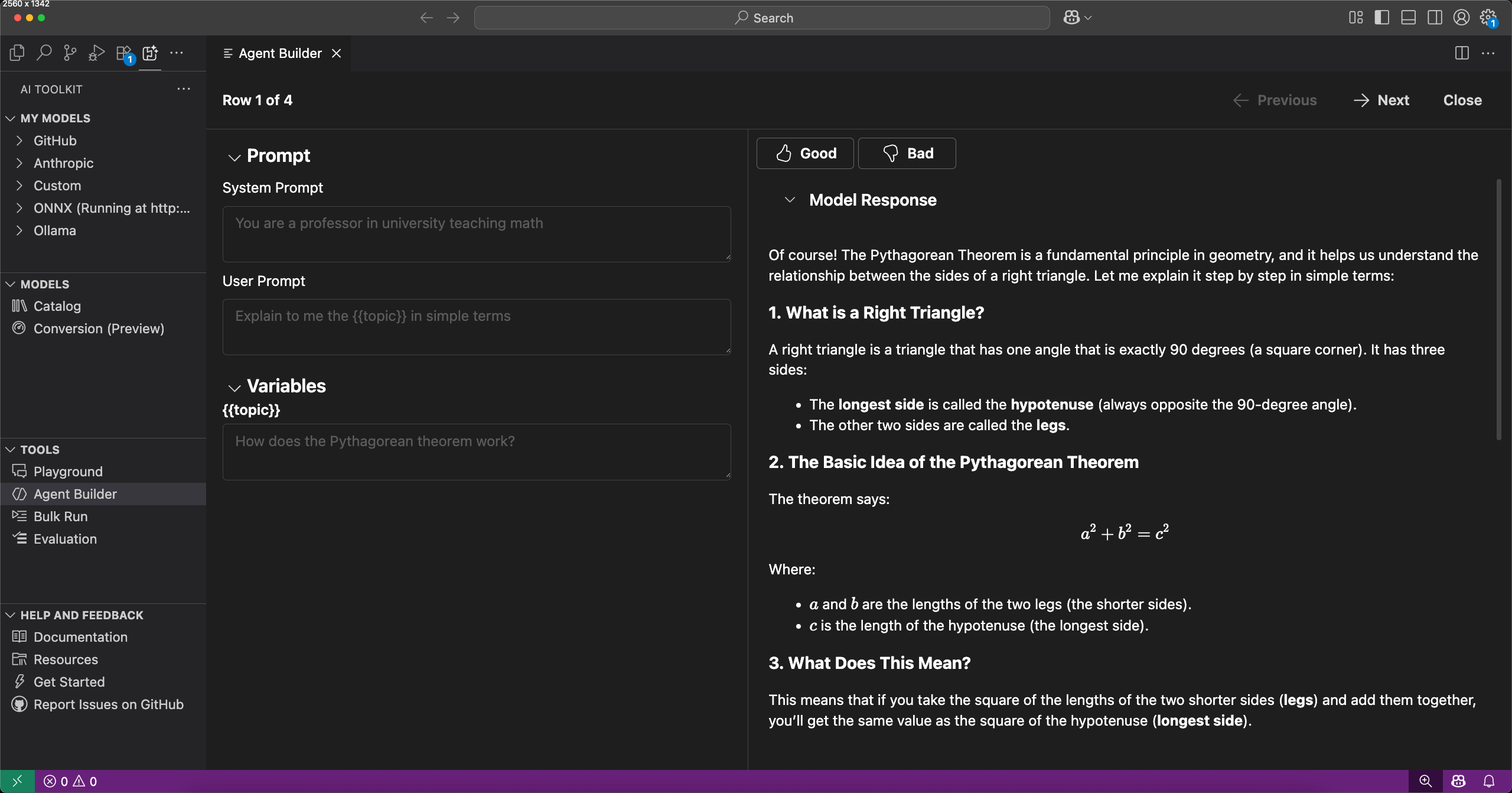Open the Model Catalog
The image size is (1512, 793).
[x=57, y=306]
